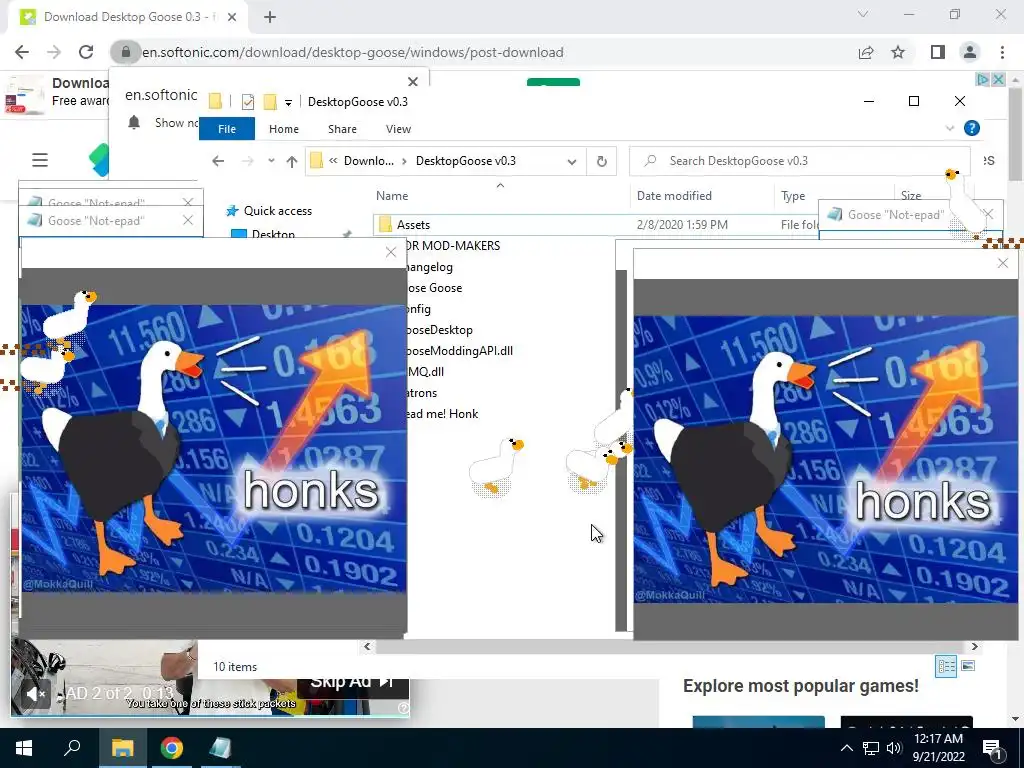Viewport: 1024px width, 768px height.
Task: Close the en.softonic notification popup
Action: 413,82
